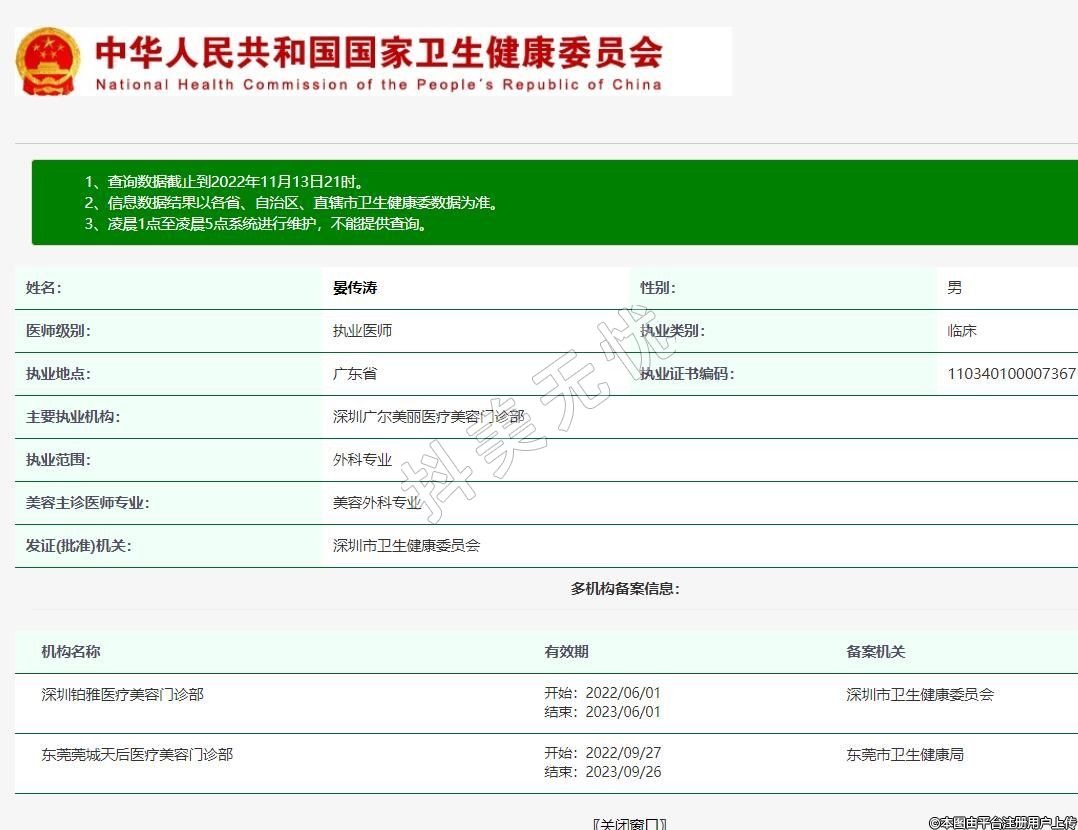Screen dimensions: 1078x830
Task: Select the 深圳铂雅医疗美容门诊部 row
Action: pyautogui.click(x=122, y=694)
